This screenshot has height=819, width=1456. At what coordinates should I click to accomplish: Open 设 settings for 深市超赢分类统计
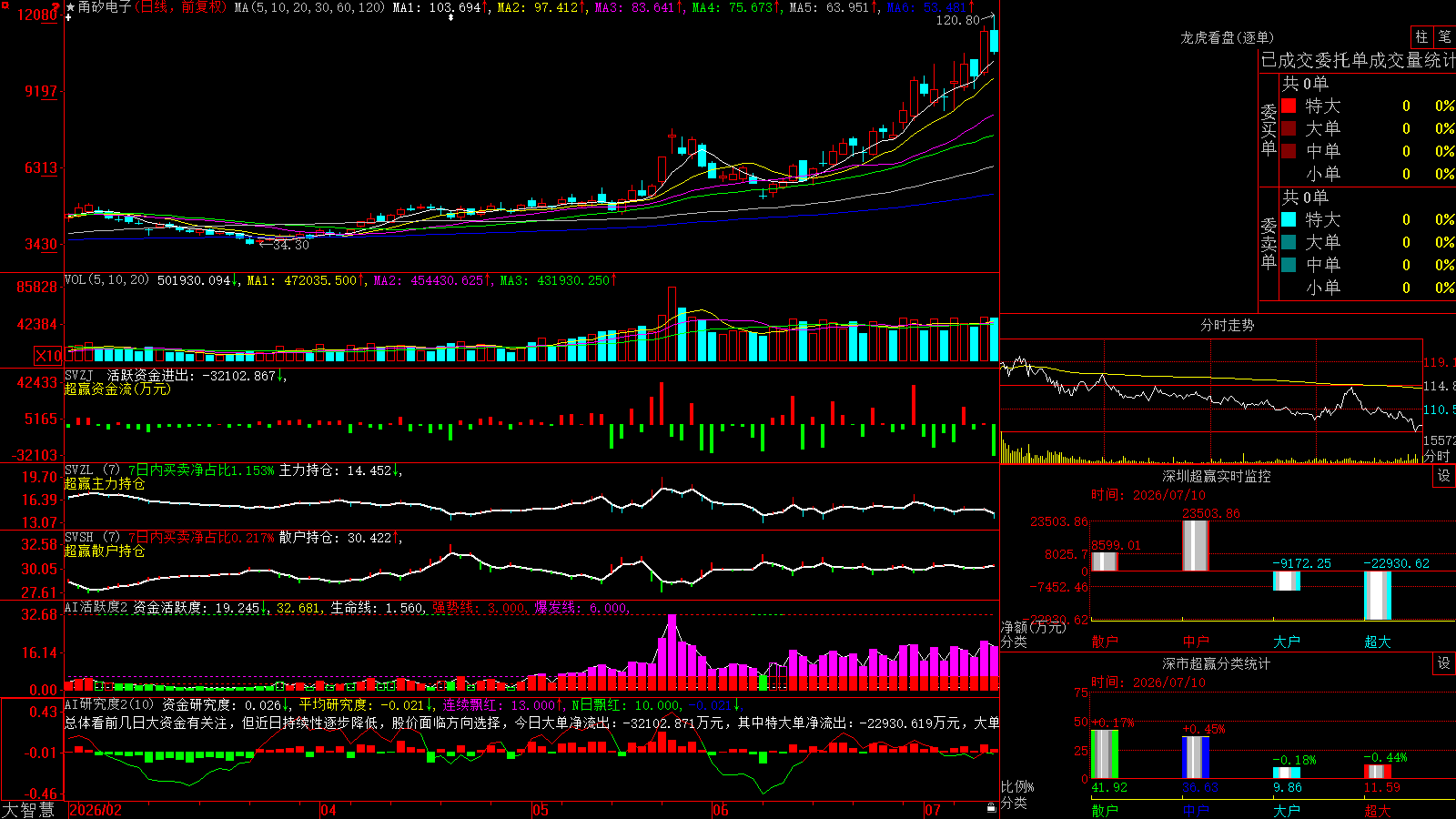(1444, 663)
